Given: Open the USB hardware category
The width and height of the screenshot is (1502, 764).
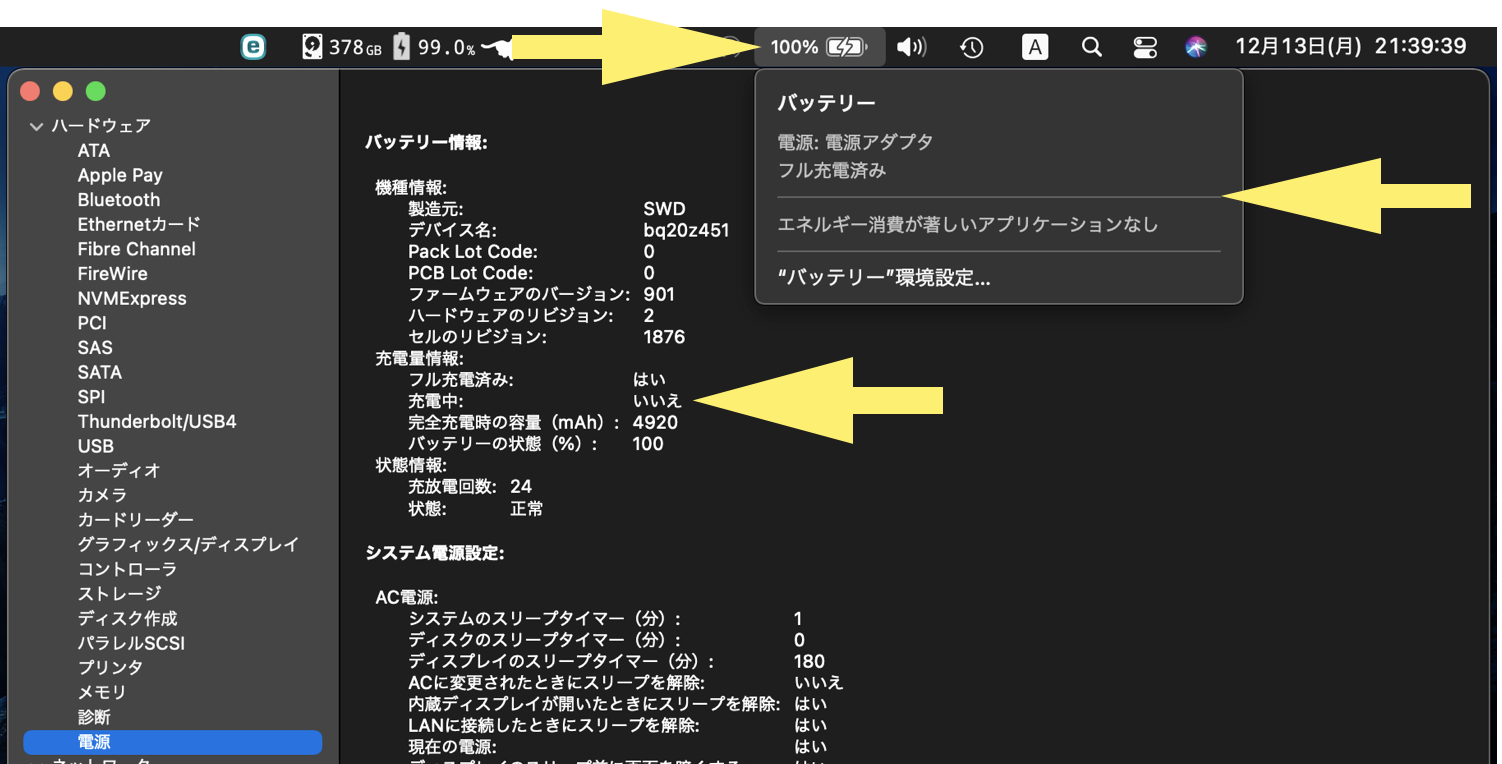Looking at the screenshot, I should click(x=96, y=446).
